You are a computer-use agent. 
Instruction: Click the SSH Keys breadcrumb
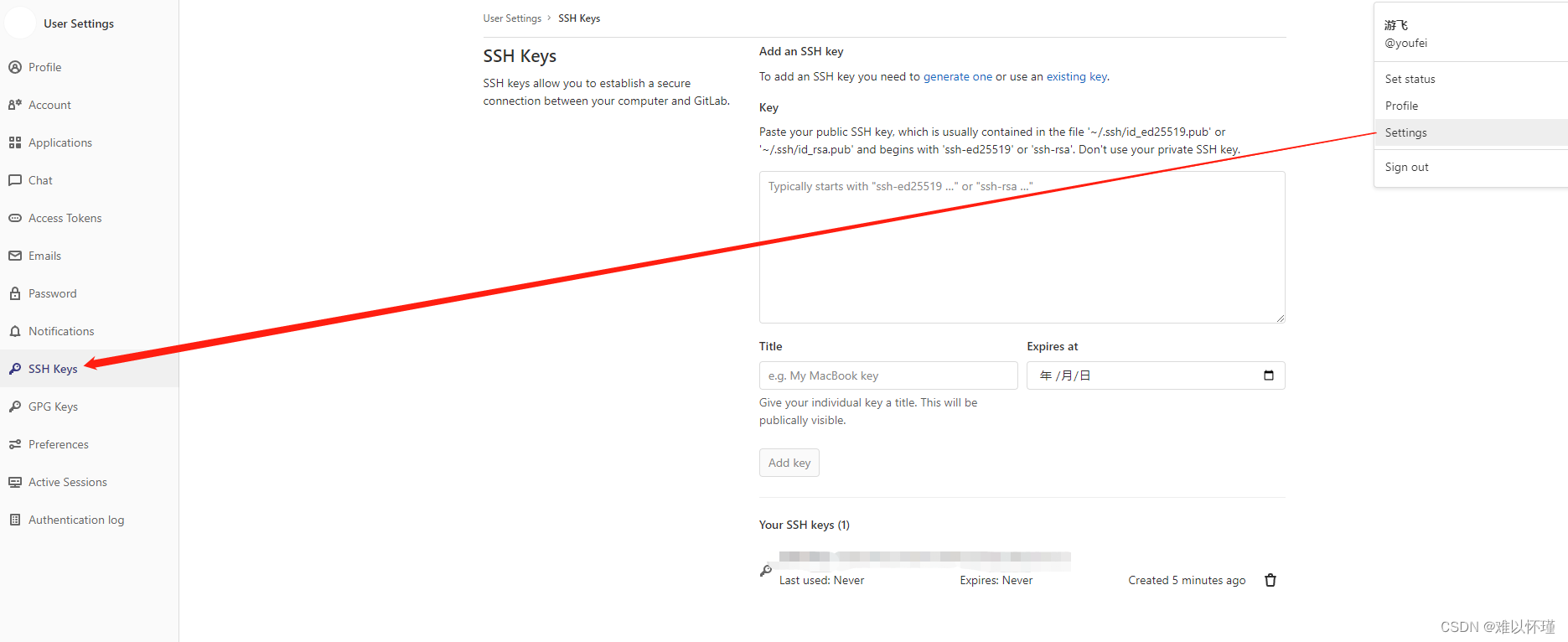pos(579,18)
